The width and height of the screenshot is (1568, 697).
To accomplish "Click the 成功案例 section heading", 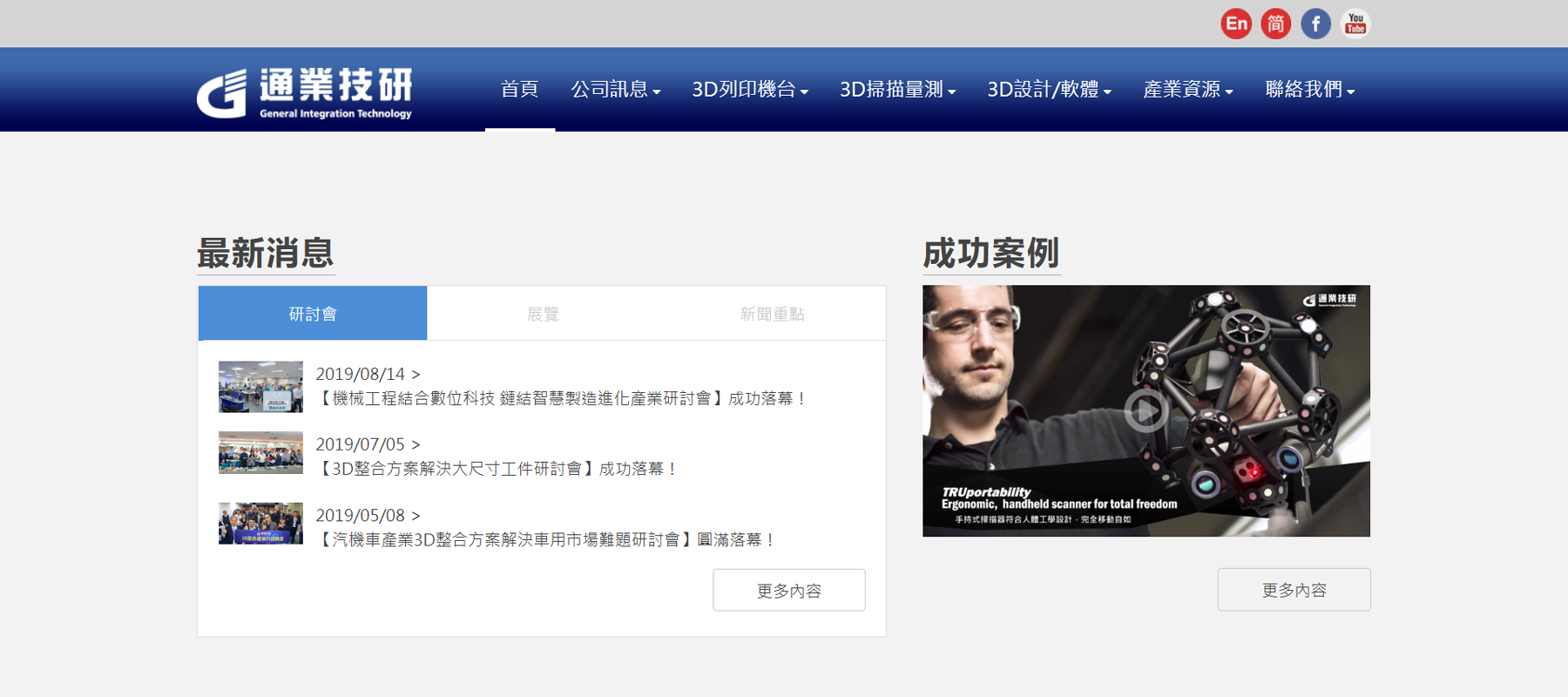I will 991,254.
